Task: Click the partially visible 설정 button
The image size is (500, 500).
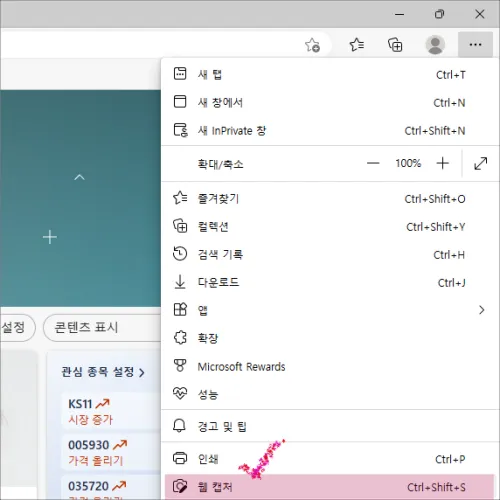Action: 17,327
